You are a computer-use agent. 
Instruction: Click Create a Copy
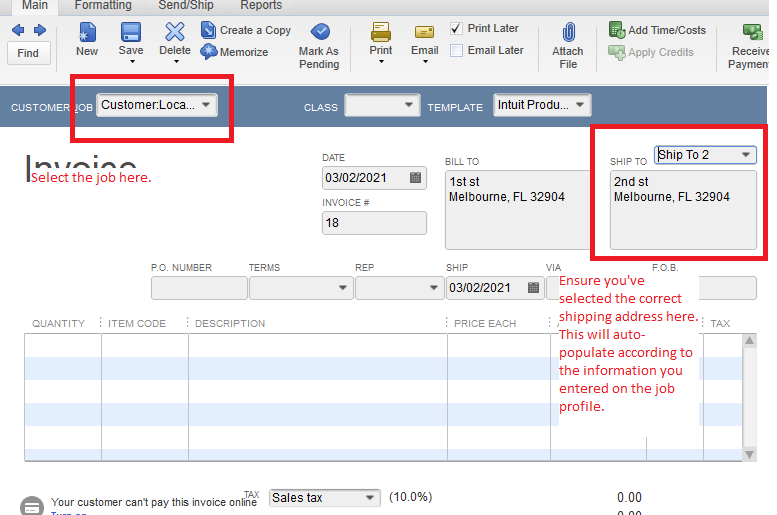(x=246, y=30)
